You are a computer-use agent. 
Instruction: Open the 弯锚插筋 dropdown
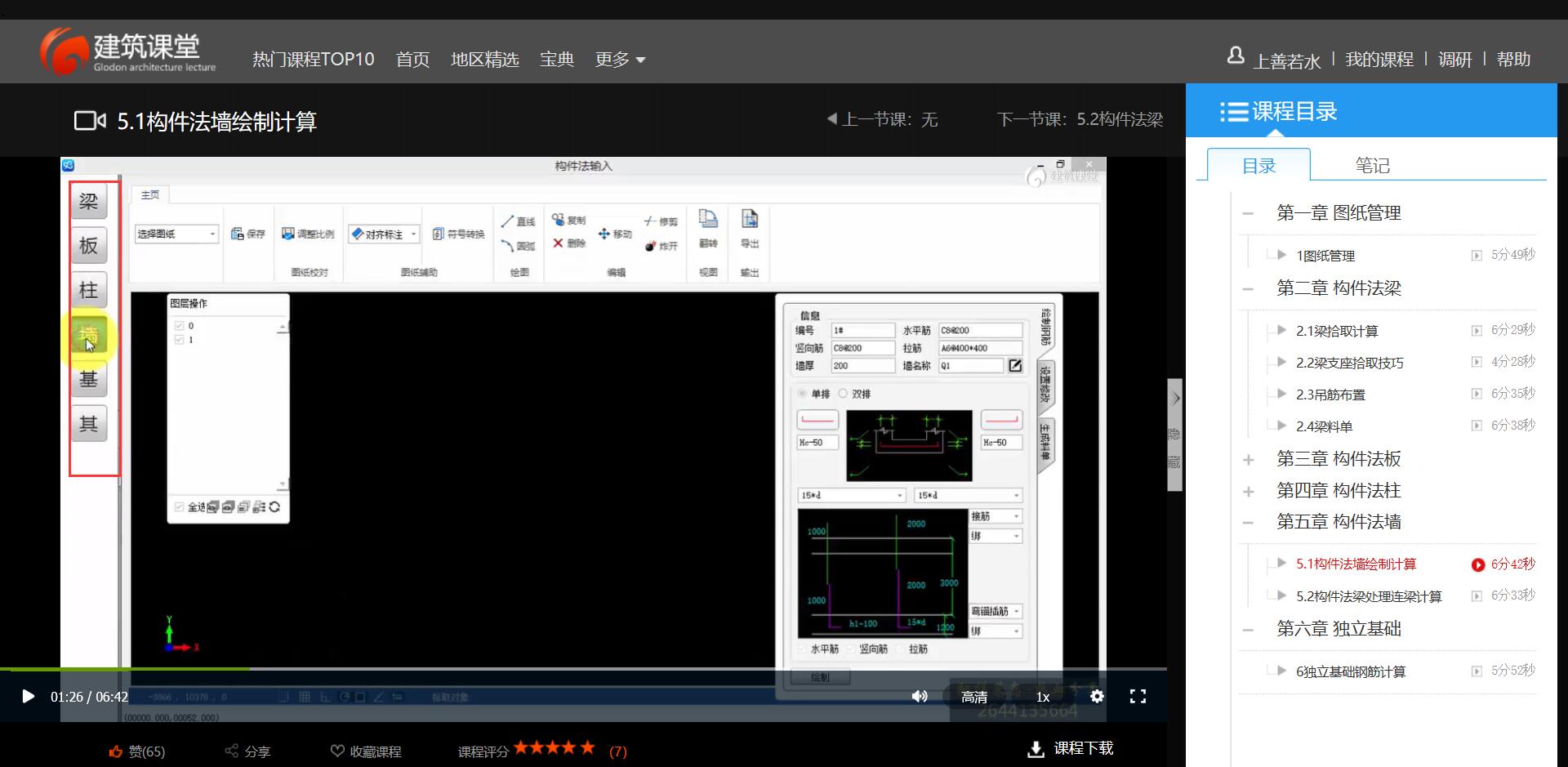pos(996,611)
